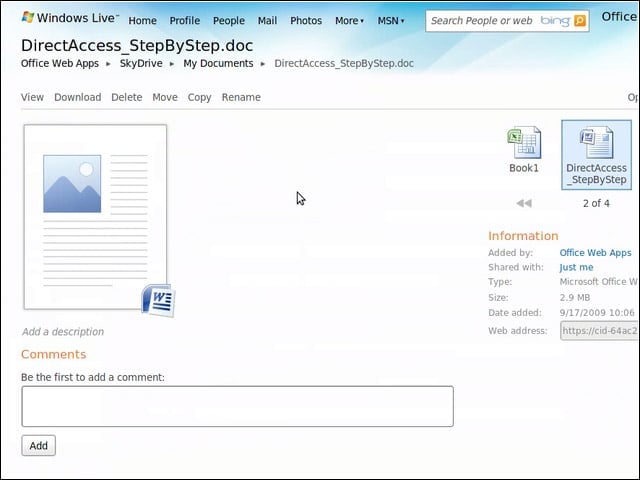
Task: Click the previous file double-arrow icon
Action: coord(524,203)
